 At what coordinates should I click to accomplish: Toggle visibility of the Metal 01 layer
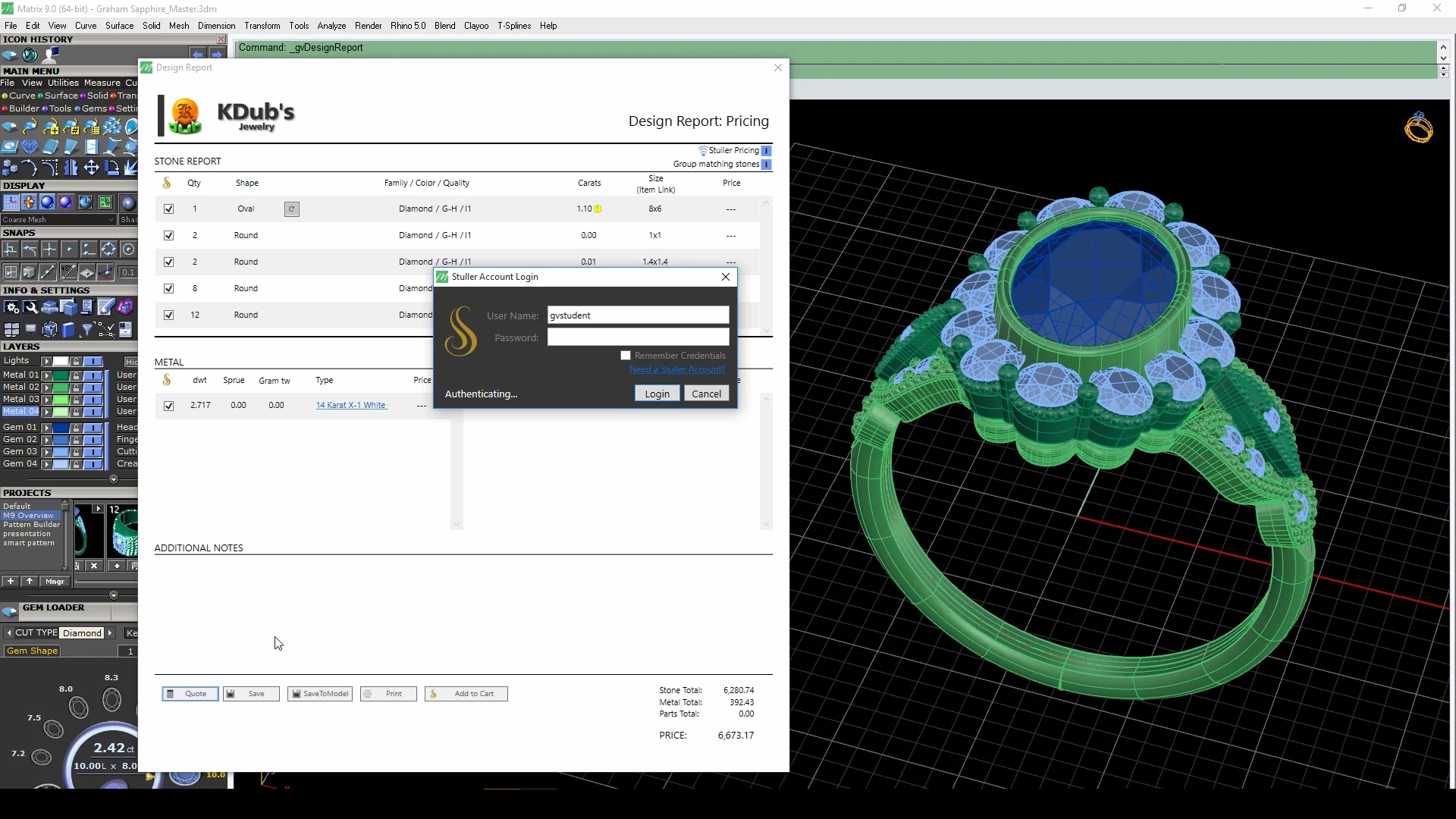click(93, 375)
